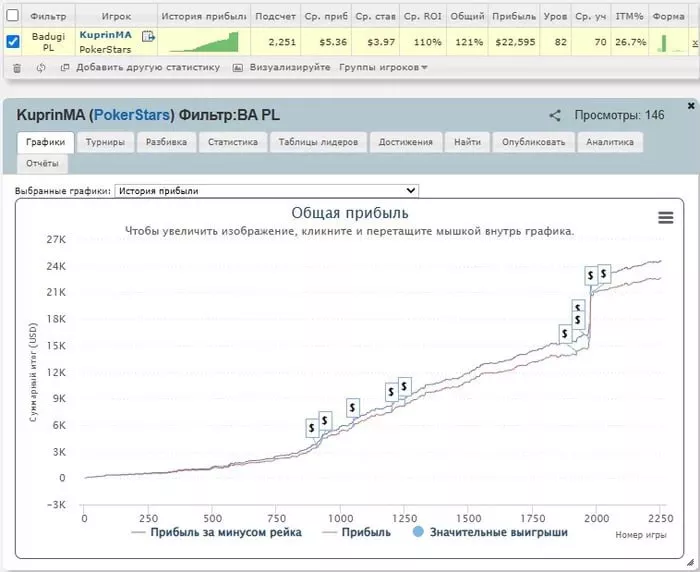Toggle Значительные выигрыши legend series
This screenshot has width=700, height=572.
pos(490,532)
